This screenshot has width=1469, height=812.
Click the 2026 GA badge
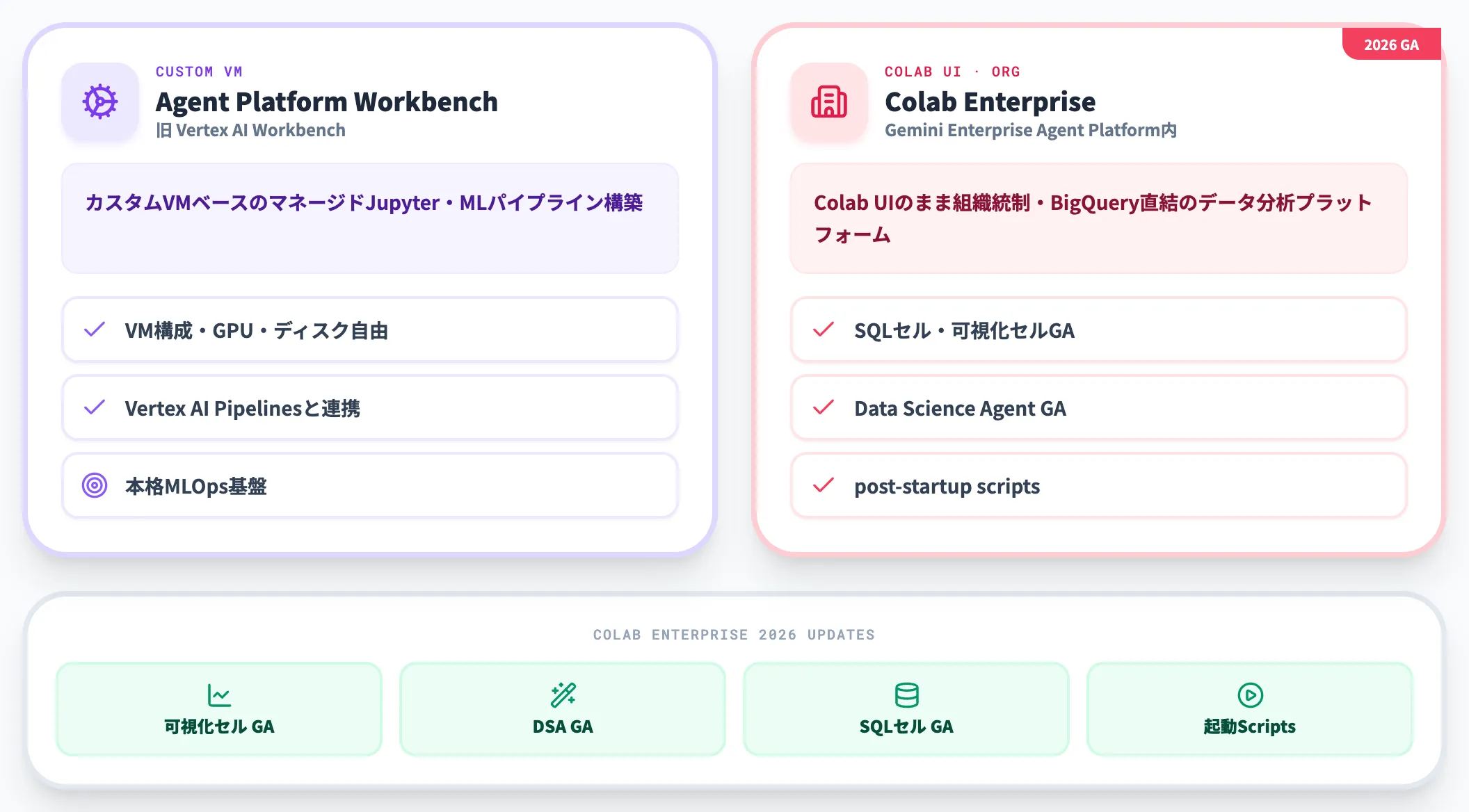point(1391,44)
